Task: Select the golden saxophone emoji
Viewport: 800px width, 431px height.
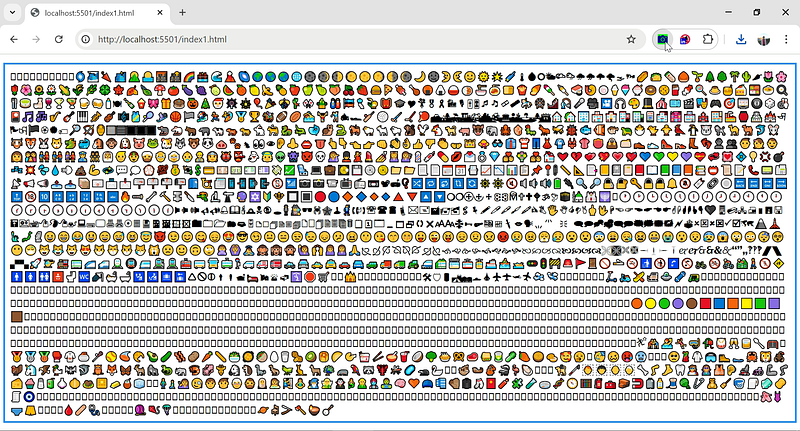Action: click(55, 117)
